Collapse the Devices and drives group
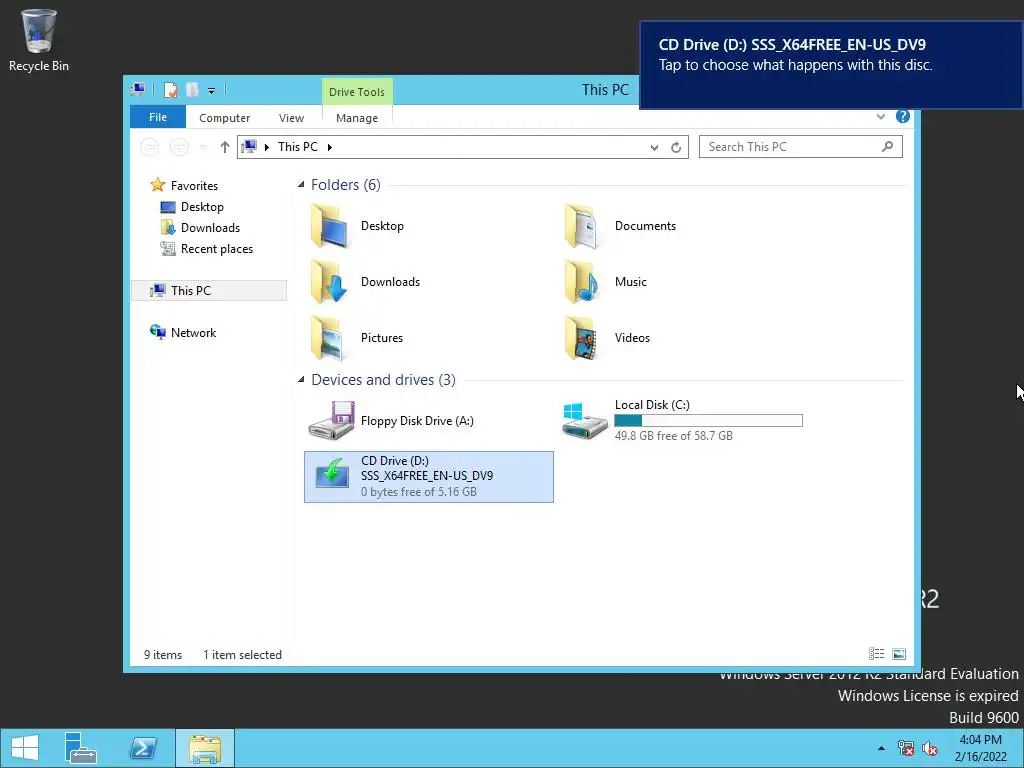Viewport: 1024px width, 768px height. click(x=301, y=379)
